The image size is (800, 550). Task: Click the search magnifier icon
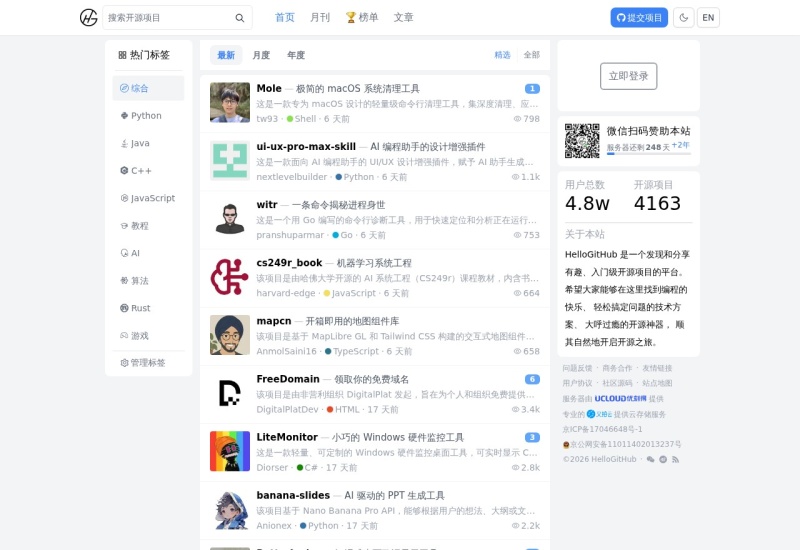coord(239,18)
